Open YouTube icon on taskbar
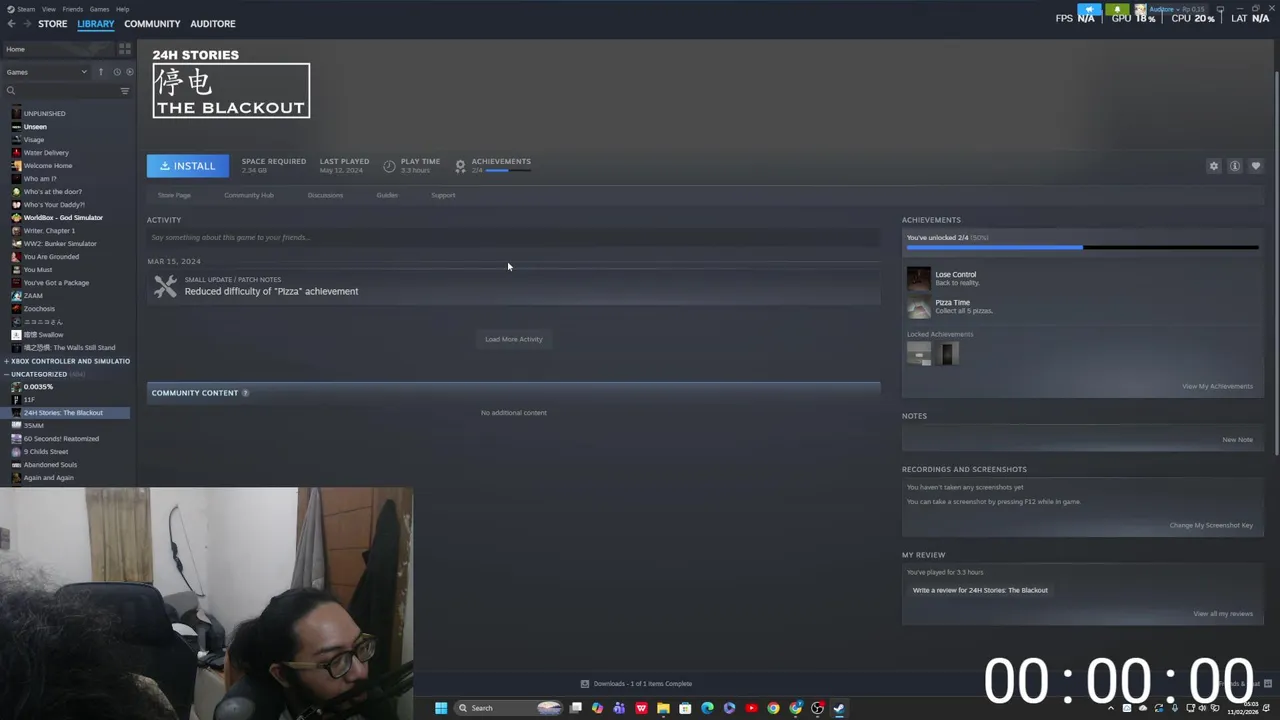The width and height of the screenshot is (1280, 720). [751, 708]
